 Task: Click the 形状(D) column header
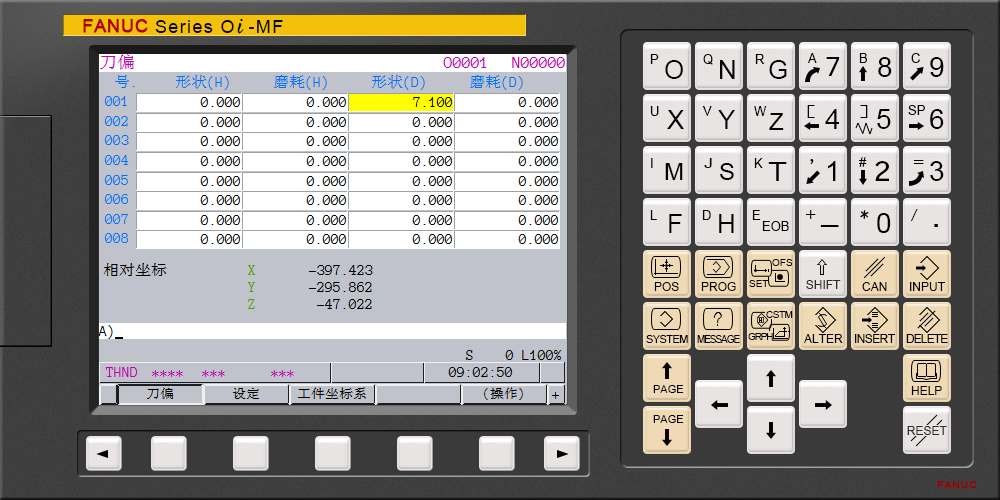(399, 83)
